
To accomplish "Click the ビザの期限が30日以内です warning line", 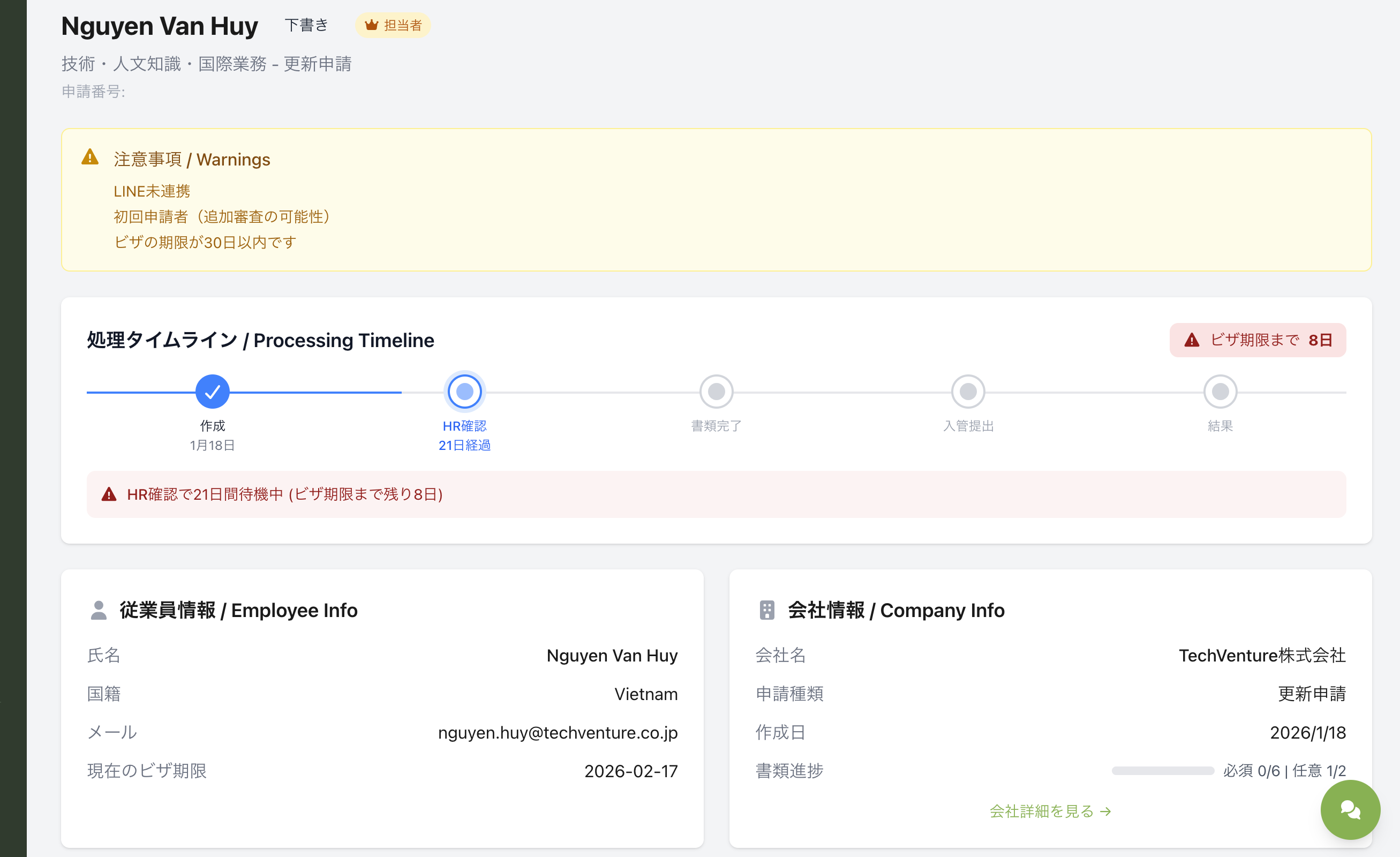I will pyautogui.click(x=205, y=242).
